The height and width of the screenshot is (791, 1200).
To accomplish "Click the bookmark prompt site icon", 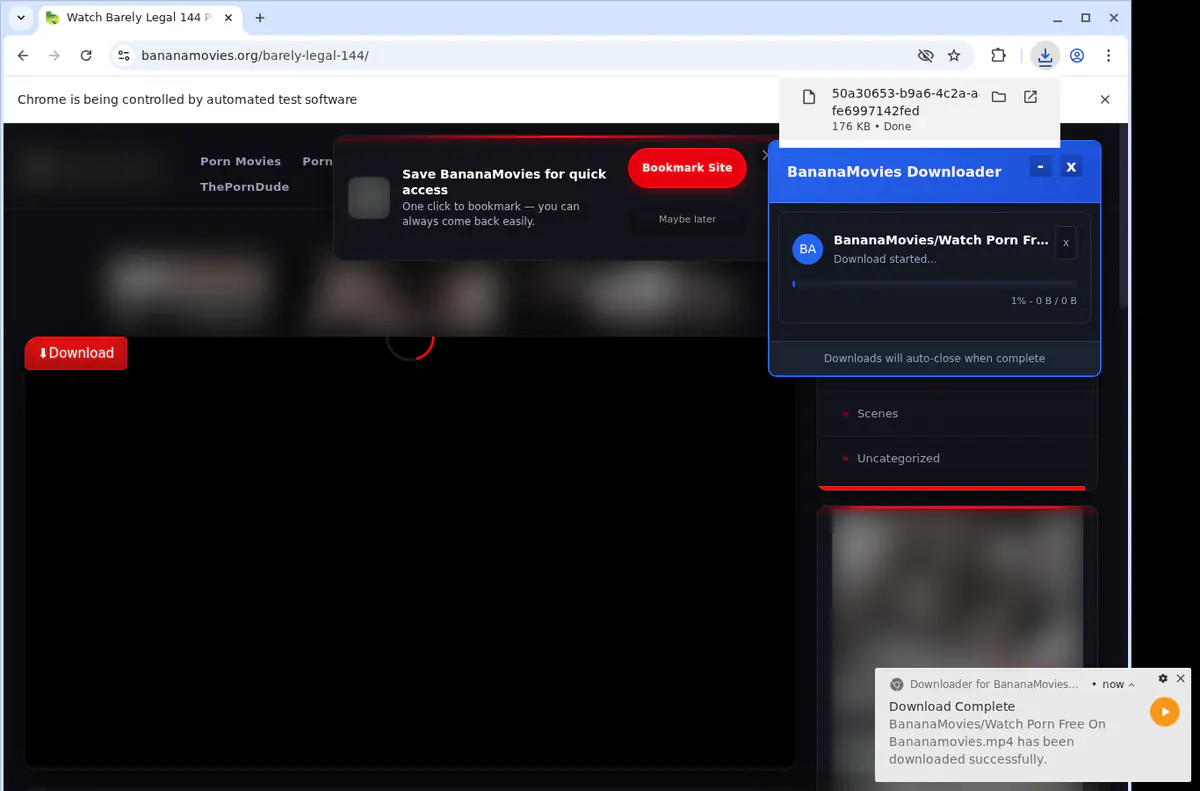I will tap(369, 198).
